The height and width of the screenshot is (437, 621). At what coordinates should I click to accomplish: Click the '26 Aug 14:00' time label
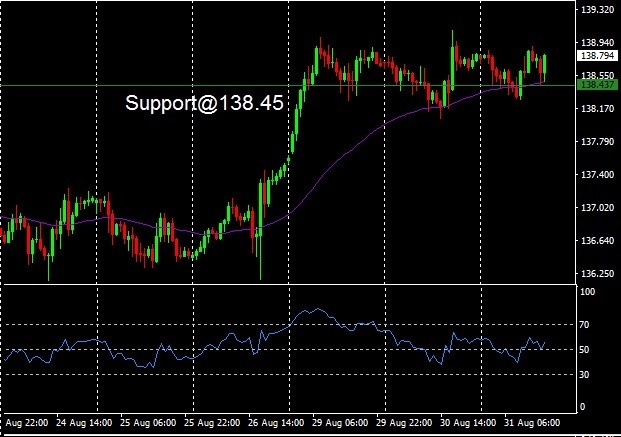click(276, 423)
